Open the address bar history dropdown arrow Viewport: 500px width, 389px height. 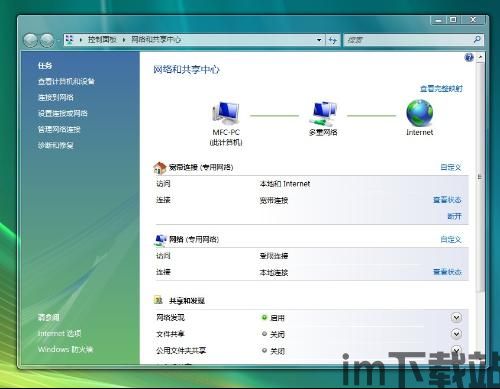pyautogui.click(x=319, y=40)
